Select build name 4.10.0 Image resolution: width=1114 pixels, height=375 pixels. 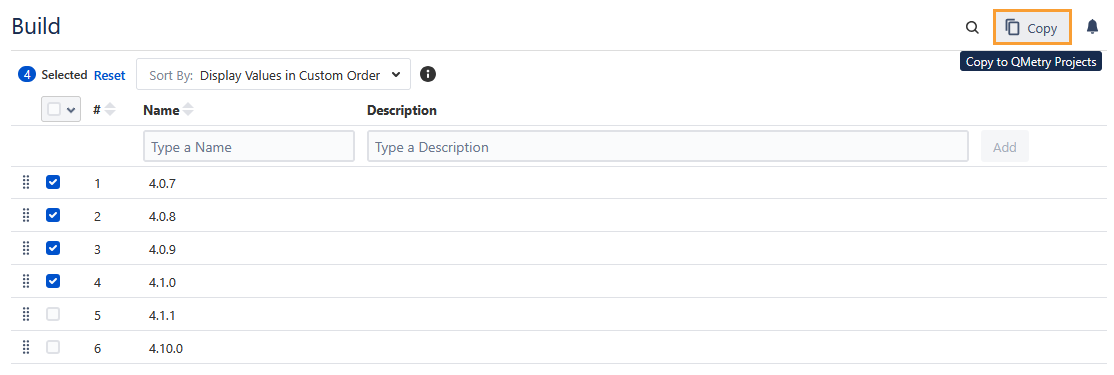[x=166, y=349]
